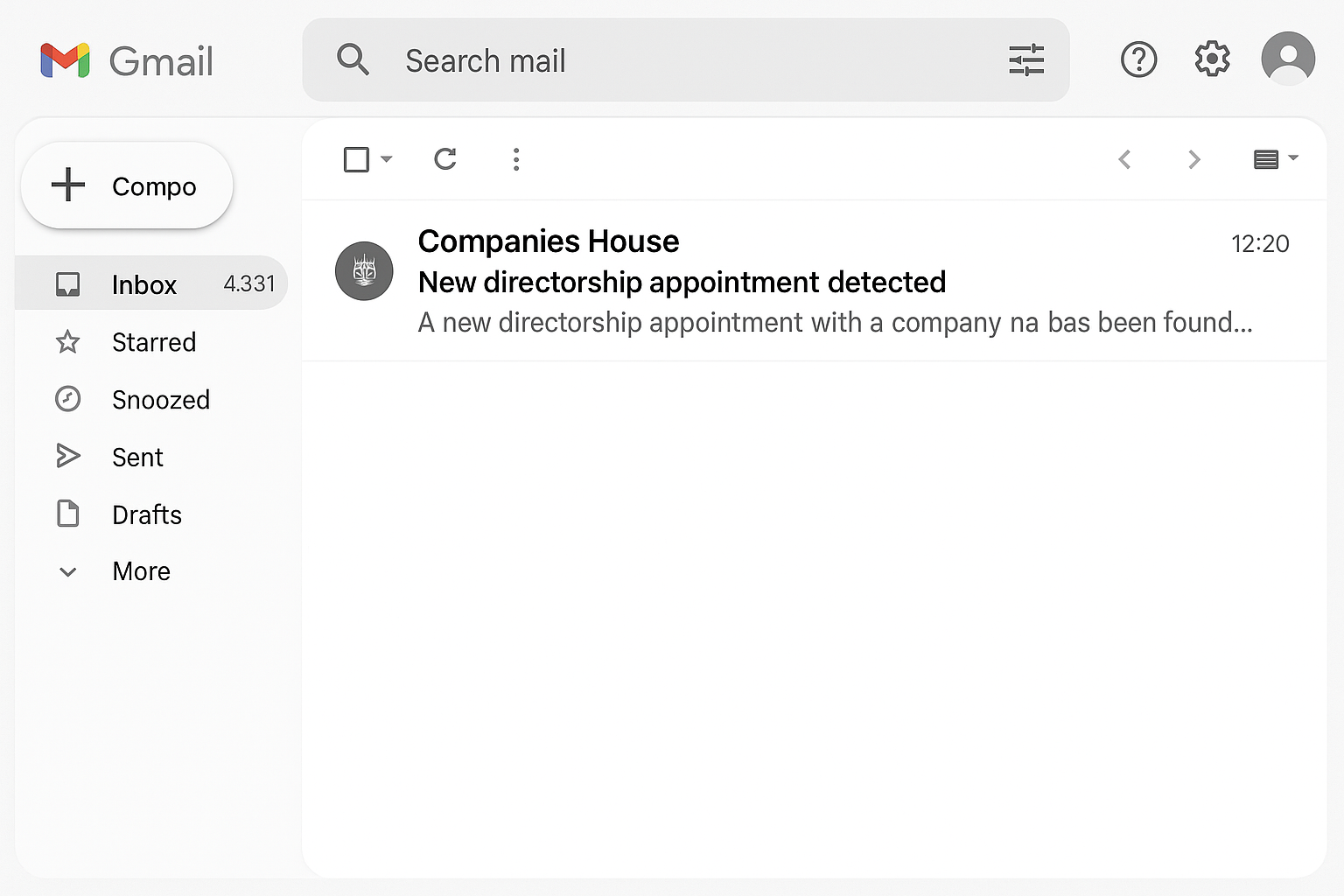
Task: Refresh the inbox mail list
Action: coord(445,159)
